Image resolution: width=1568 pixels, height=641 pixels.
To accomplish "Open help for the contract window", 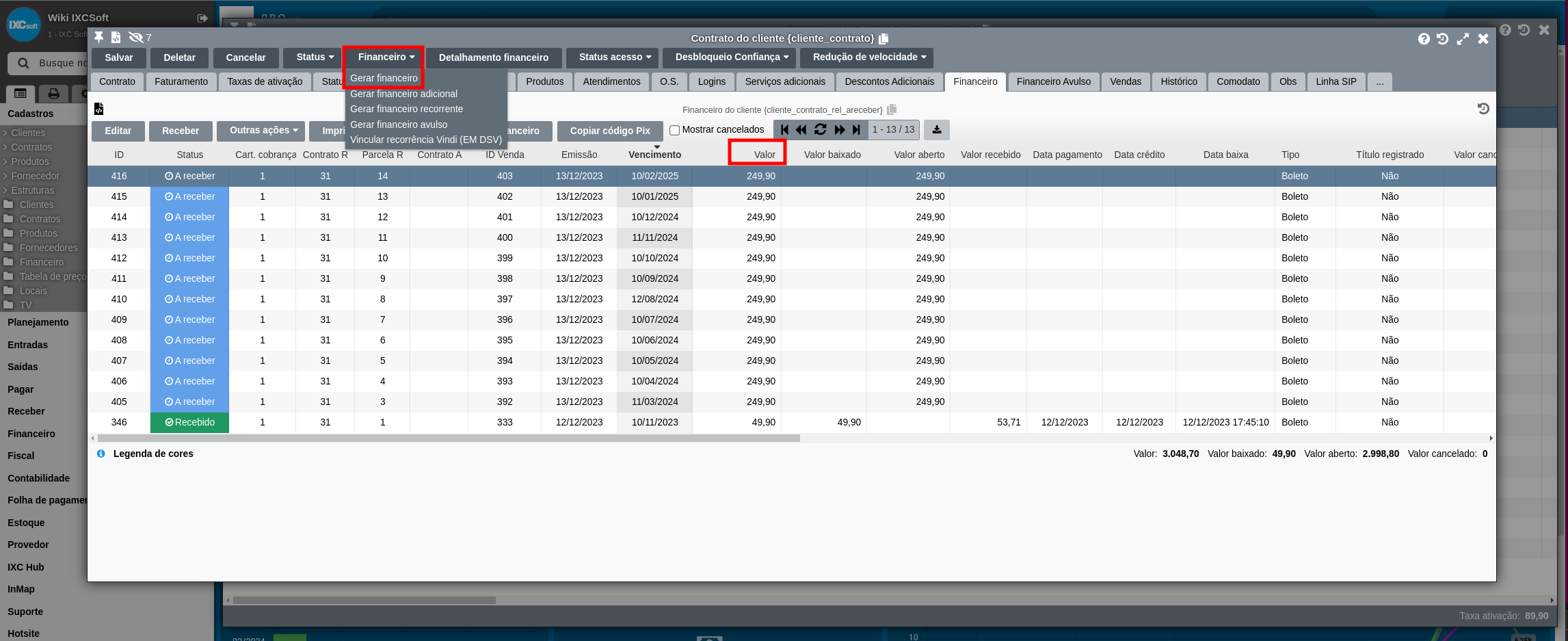I will [1424, 39].
